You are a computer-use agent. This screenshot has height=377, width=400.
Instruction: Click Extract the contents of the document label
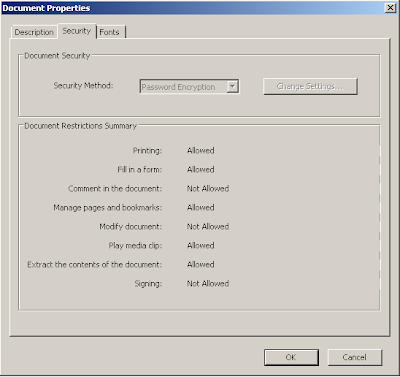coord(95,265)
